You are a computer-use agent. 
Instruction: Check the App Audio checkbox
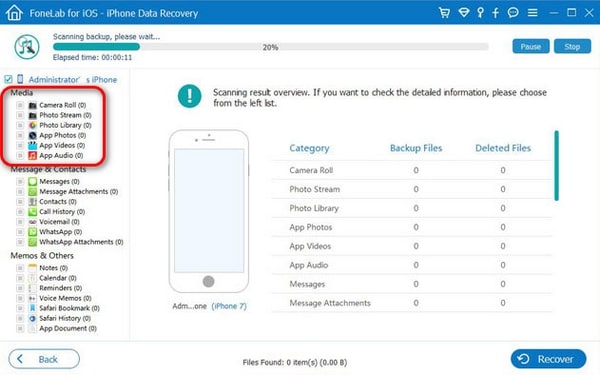tap(20, 155)
